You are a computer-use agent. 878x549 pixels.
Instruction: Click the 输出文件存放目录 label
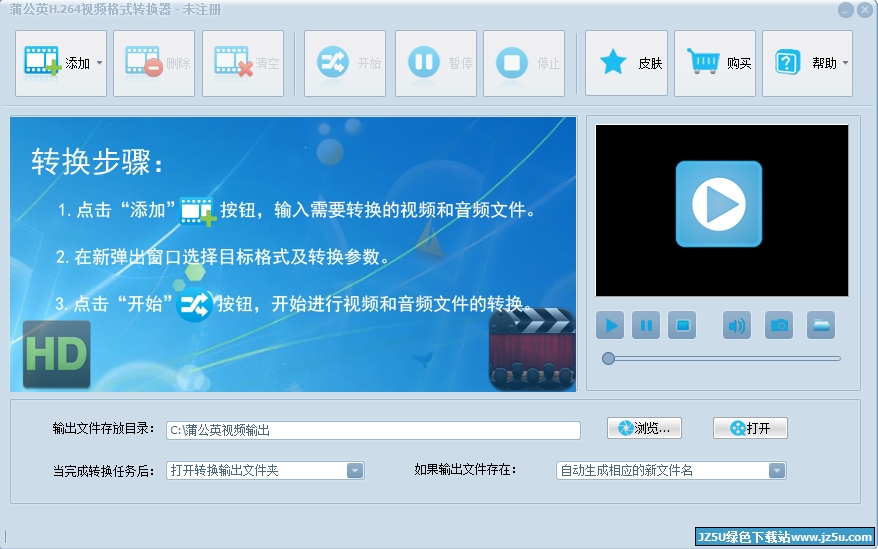point(104,429)
